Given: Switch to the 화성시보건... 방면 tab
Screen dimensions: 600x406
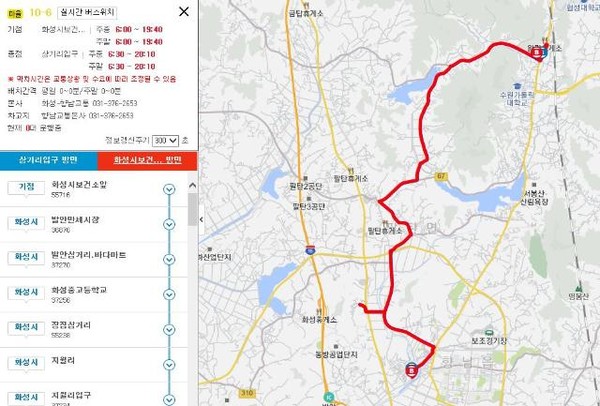Looking at the screenshot, I should click(147, 160).
